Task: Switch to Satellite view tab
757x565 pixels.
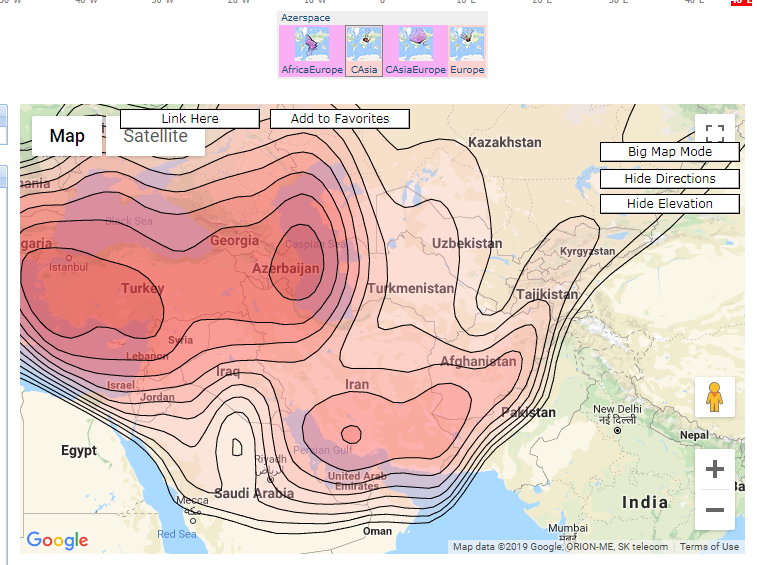Action: [156, 137]
